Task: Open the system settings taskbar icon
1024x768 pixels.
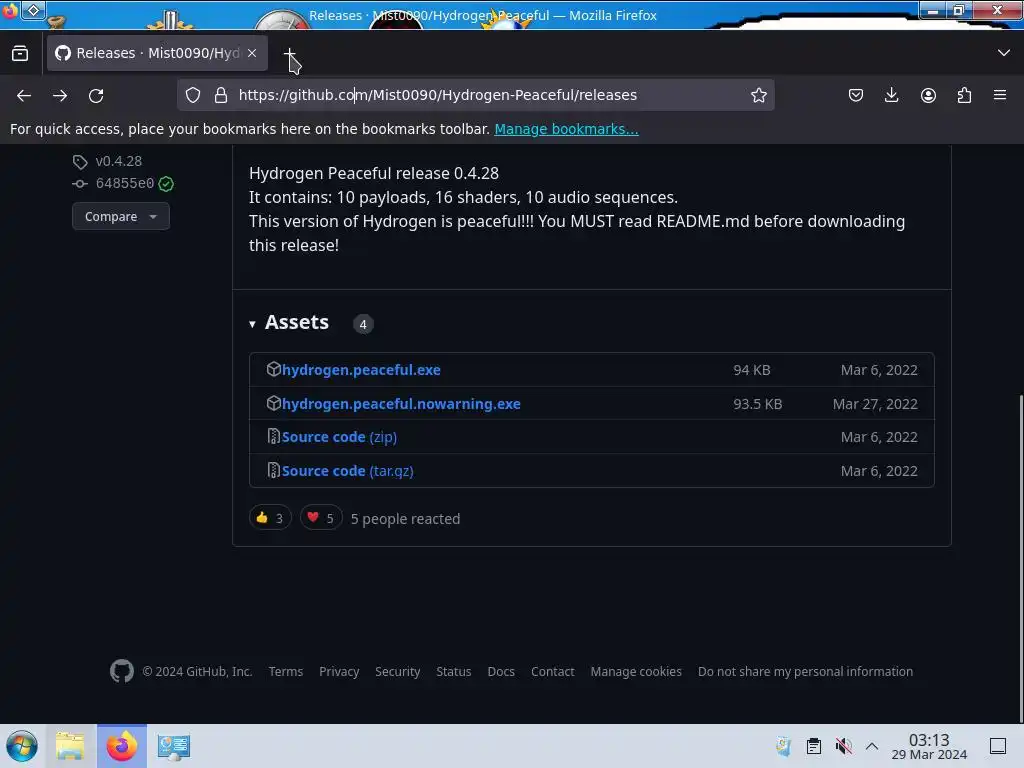Action: (173, 746)
